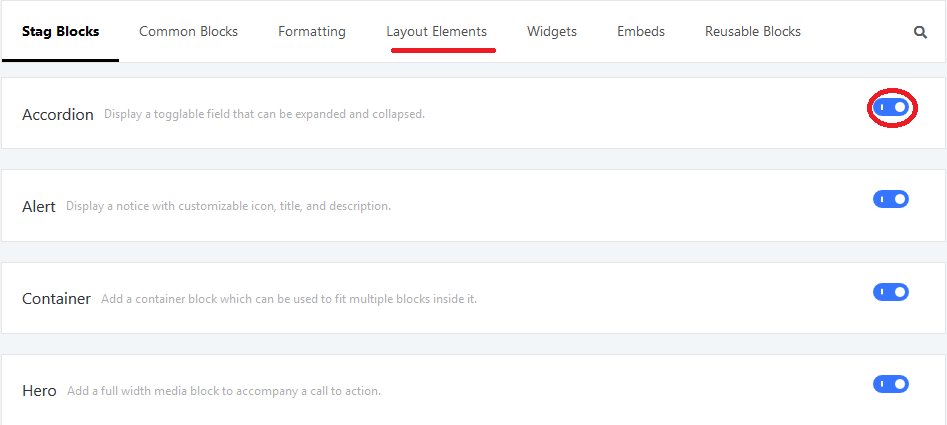Click the Accordion description text
Image resolution: width=947 pixels, height=425 pixels.
click(x=265, y=114)
